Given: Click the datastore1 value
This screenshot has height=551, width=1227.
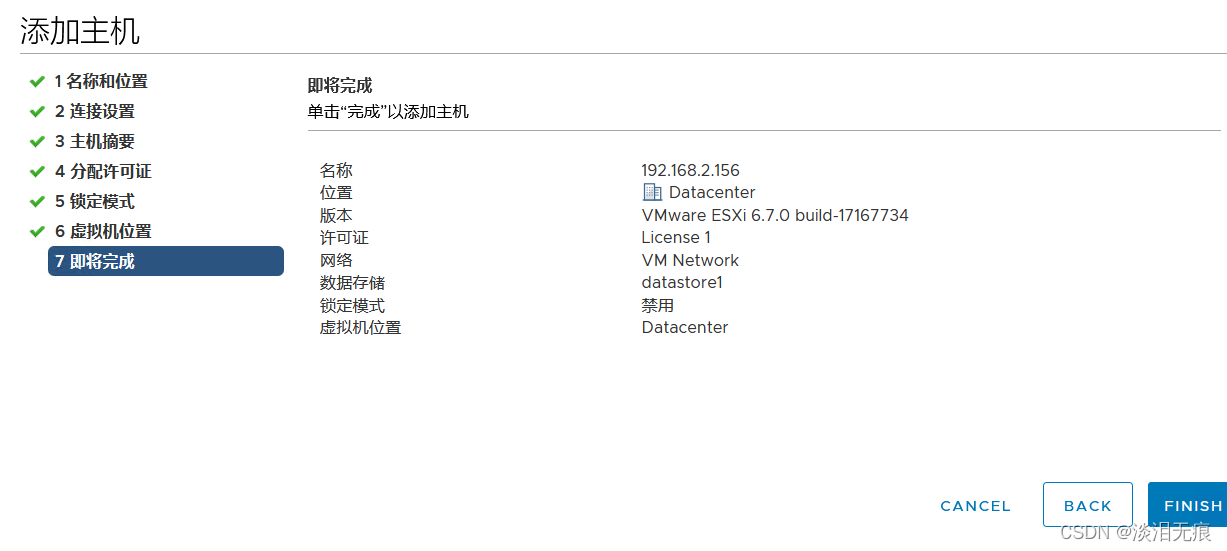Looking at the screenshot, I should click(x=682, y=282).
